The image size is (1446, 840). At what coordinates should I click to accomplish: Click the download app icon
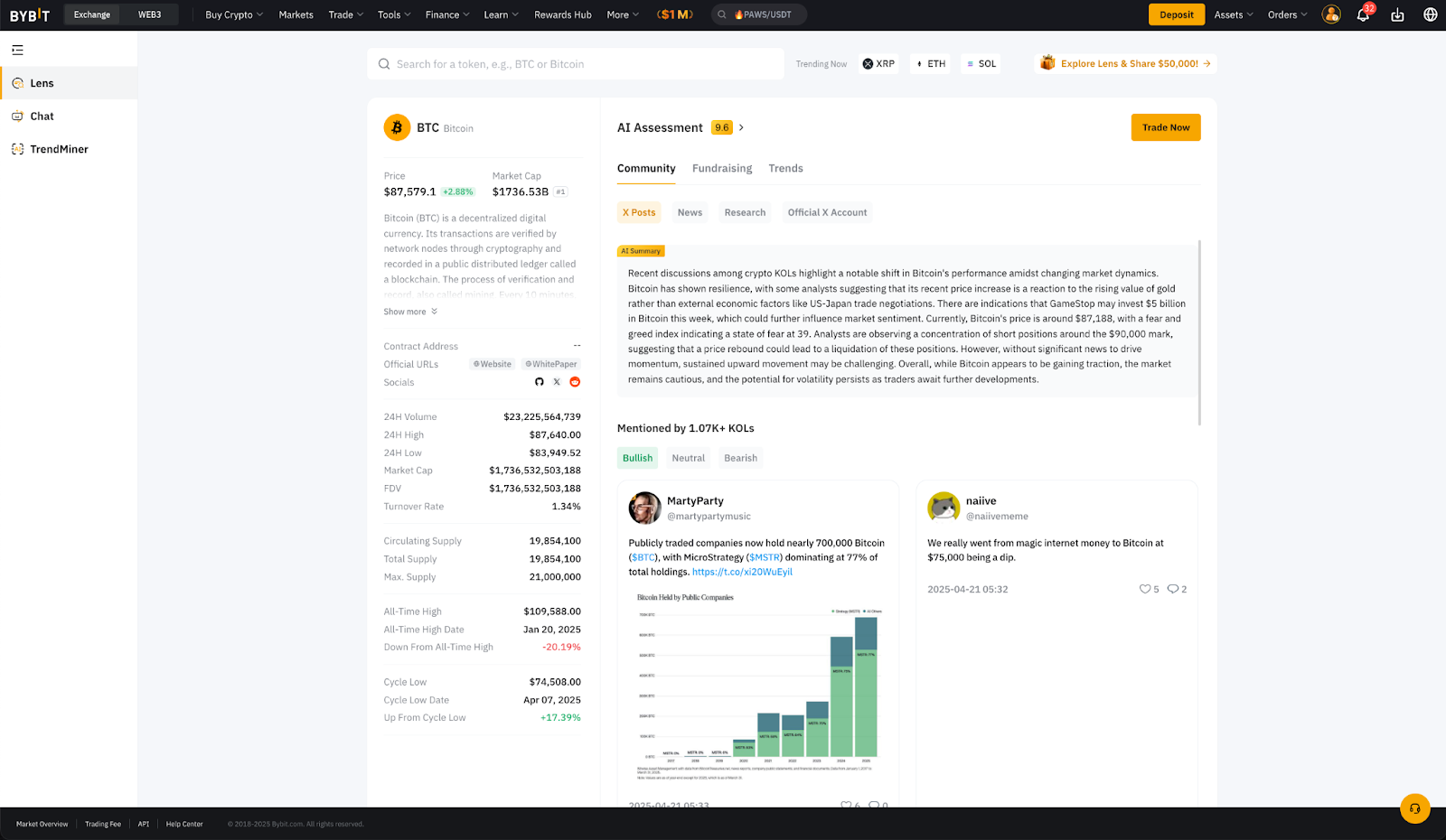point(1397,14)
